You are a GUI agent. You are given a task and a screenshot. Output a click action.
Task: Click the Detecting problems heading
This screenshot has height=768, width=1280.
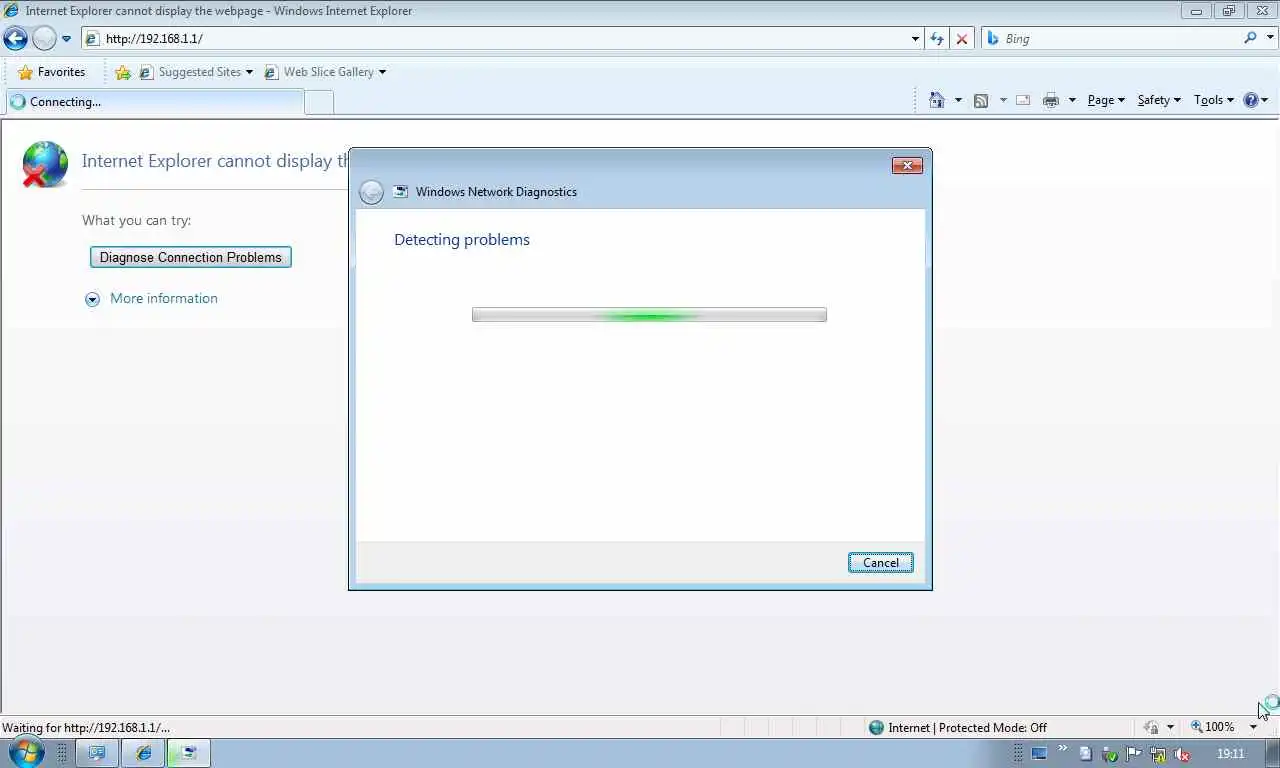point(462,240)
